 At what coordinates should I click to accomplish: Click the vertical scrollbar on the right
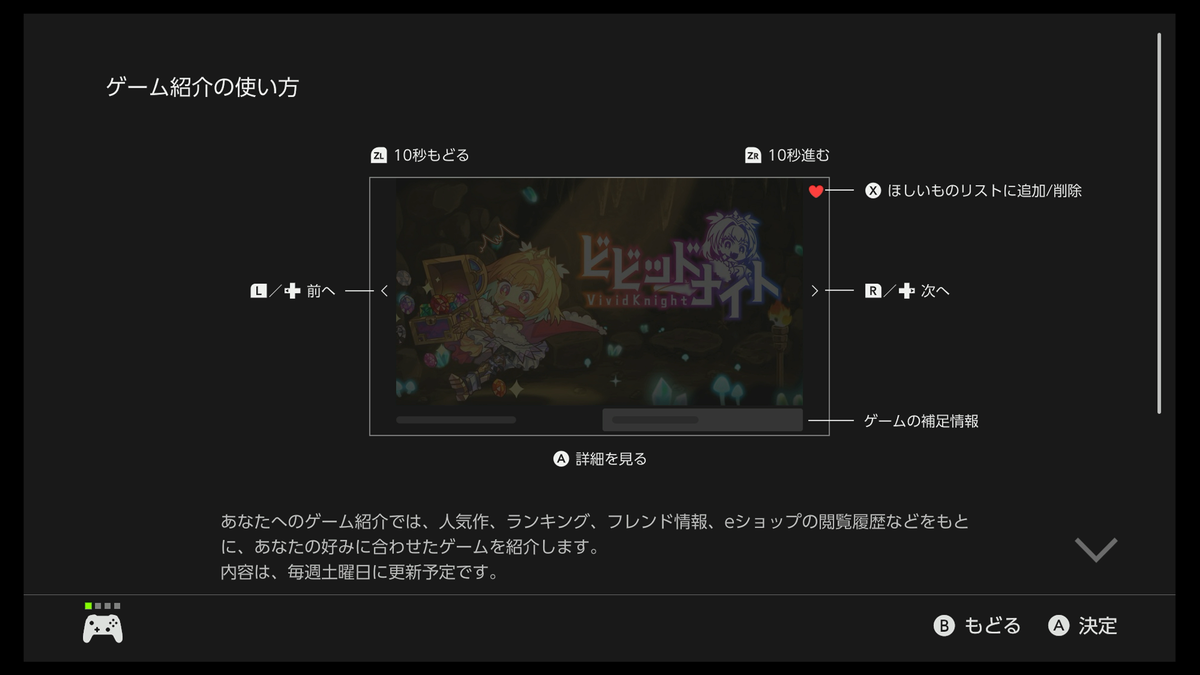click(x=1159, y=222)
